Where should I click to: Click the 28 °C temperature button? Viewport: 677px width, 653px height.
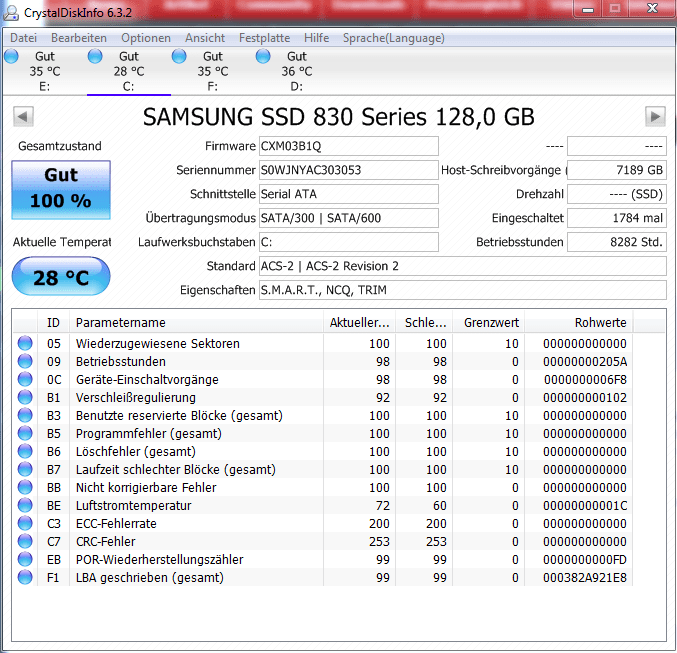[61, 276]
